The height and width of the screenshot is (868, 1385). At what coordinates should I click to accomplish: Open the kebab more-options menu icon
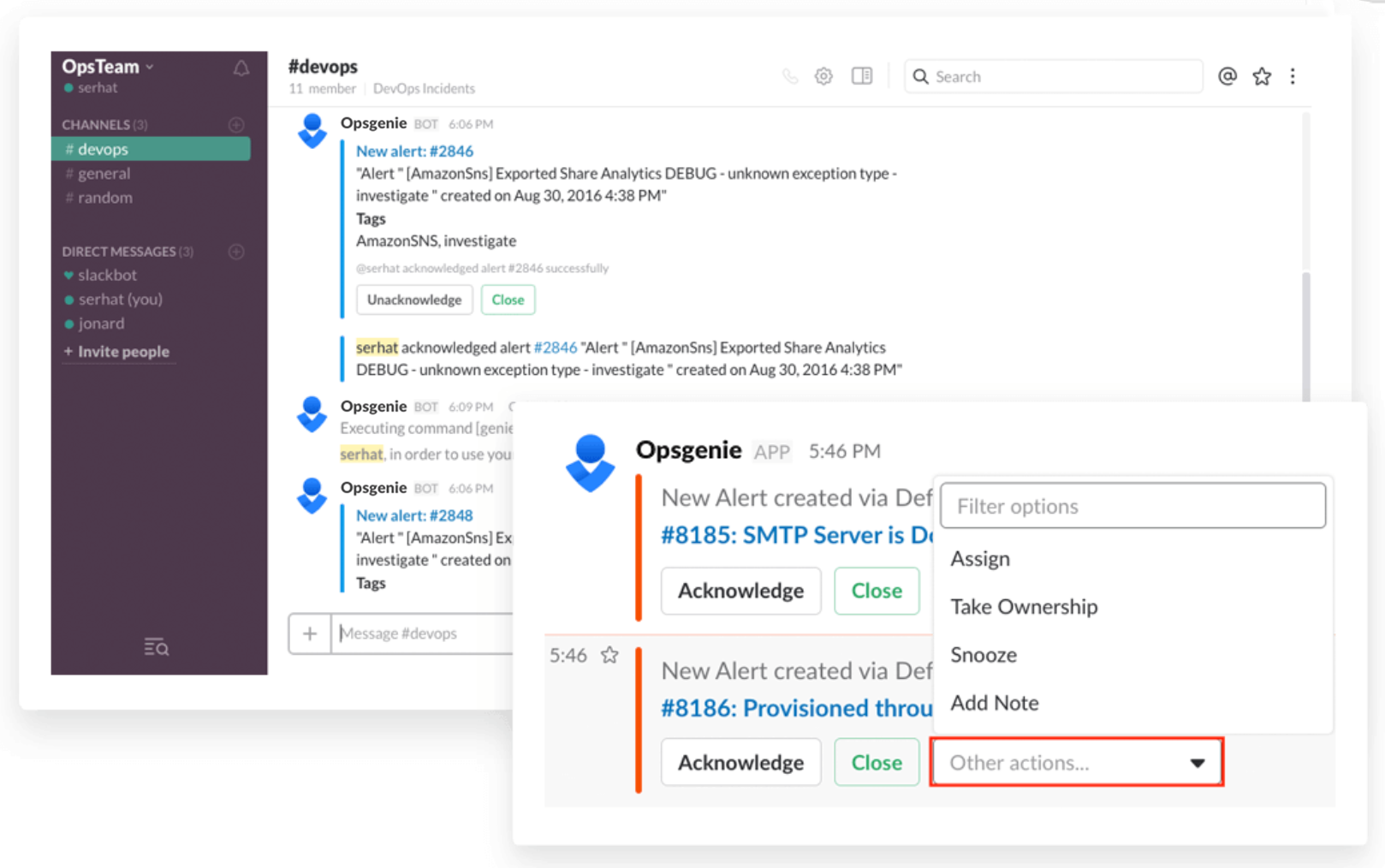1293,75
